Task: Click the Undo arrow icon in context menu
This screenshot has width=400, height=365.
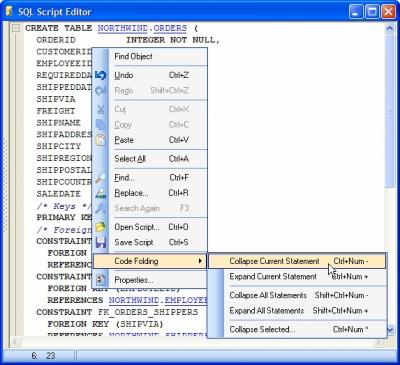Action: [100, 75]
